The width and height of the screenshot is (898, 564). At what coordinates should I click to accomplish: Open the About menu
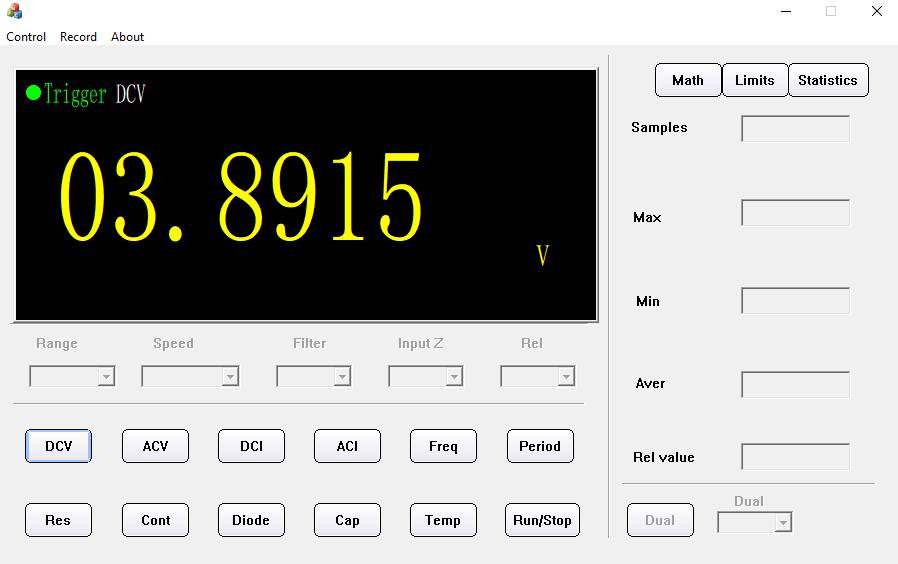point(127,37)
